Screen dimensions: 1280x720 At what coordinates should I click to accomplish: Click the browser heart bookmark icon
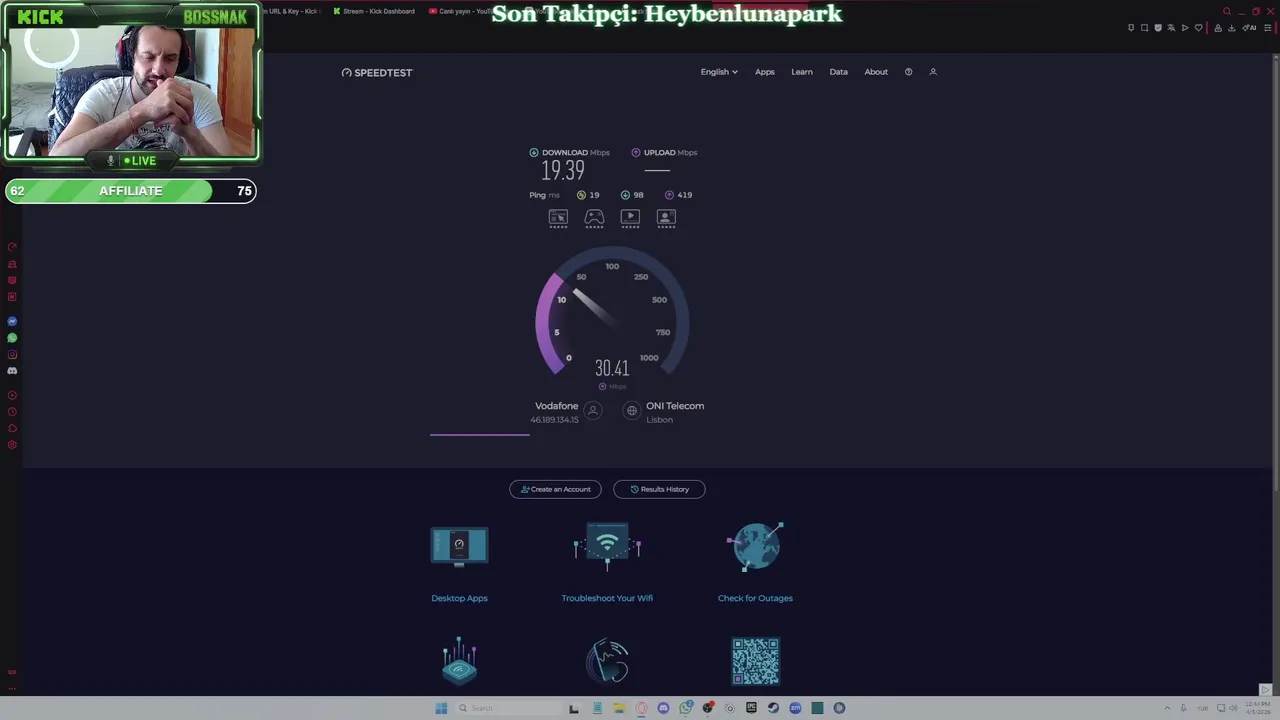(1199, 28)
